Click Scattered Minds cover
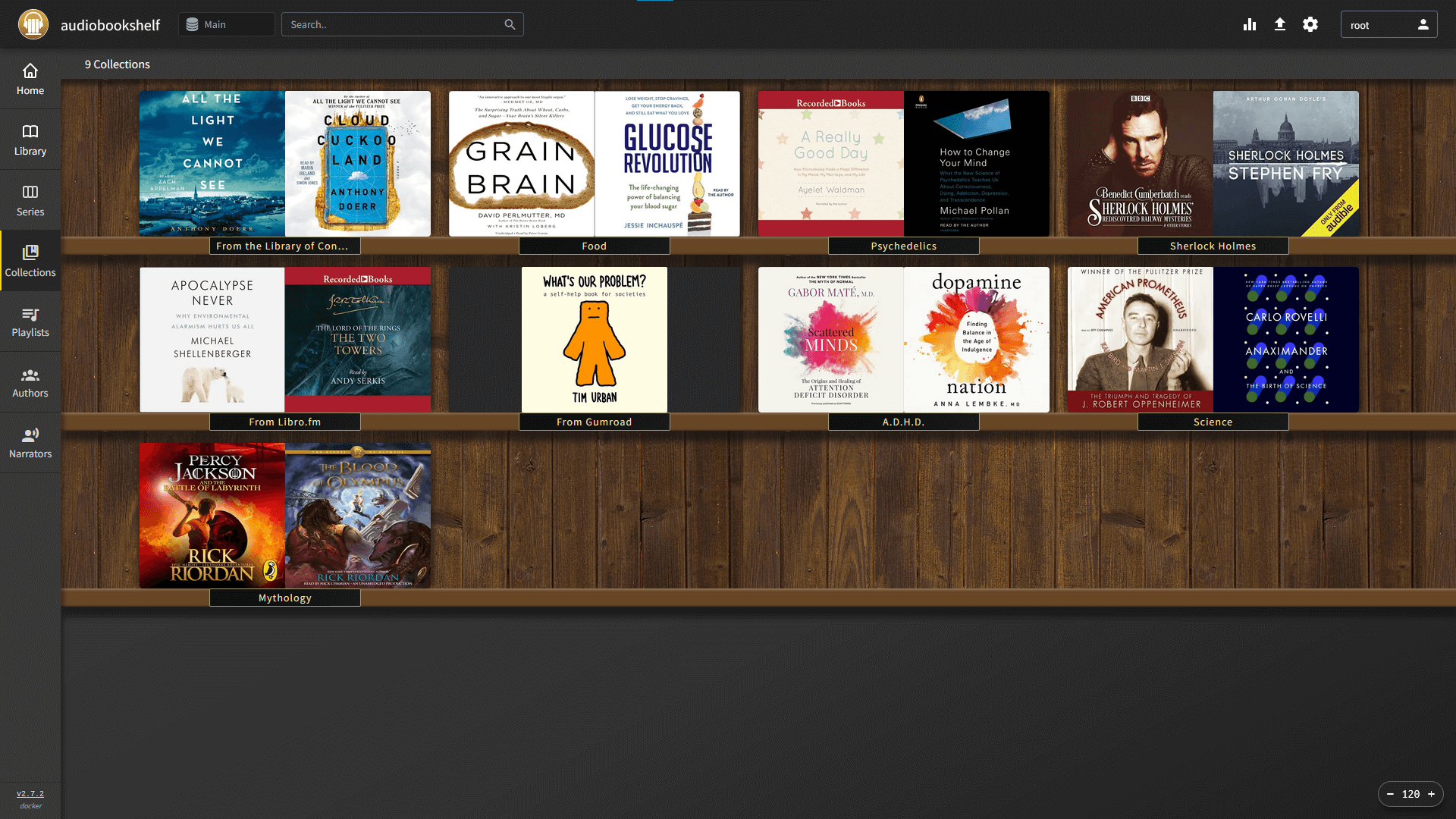This screenshot has width=1456, height=819. tap(831, 340)
